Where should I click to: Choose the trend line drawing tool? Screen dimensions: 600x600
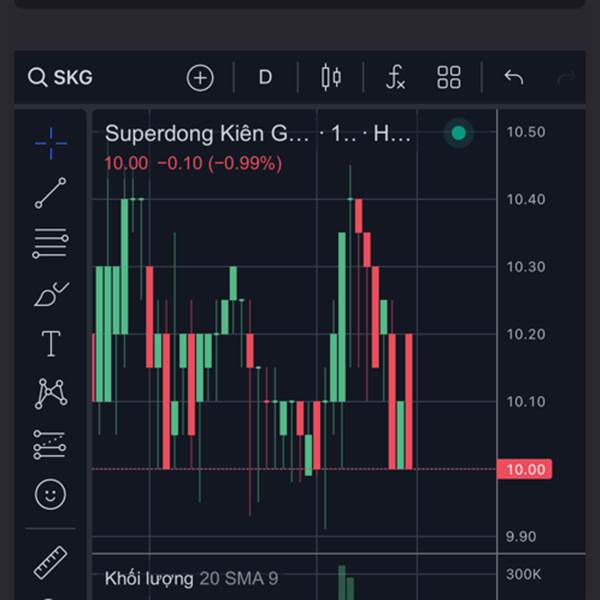click(x=51, y=193)
